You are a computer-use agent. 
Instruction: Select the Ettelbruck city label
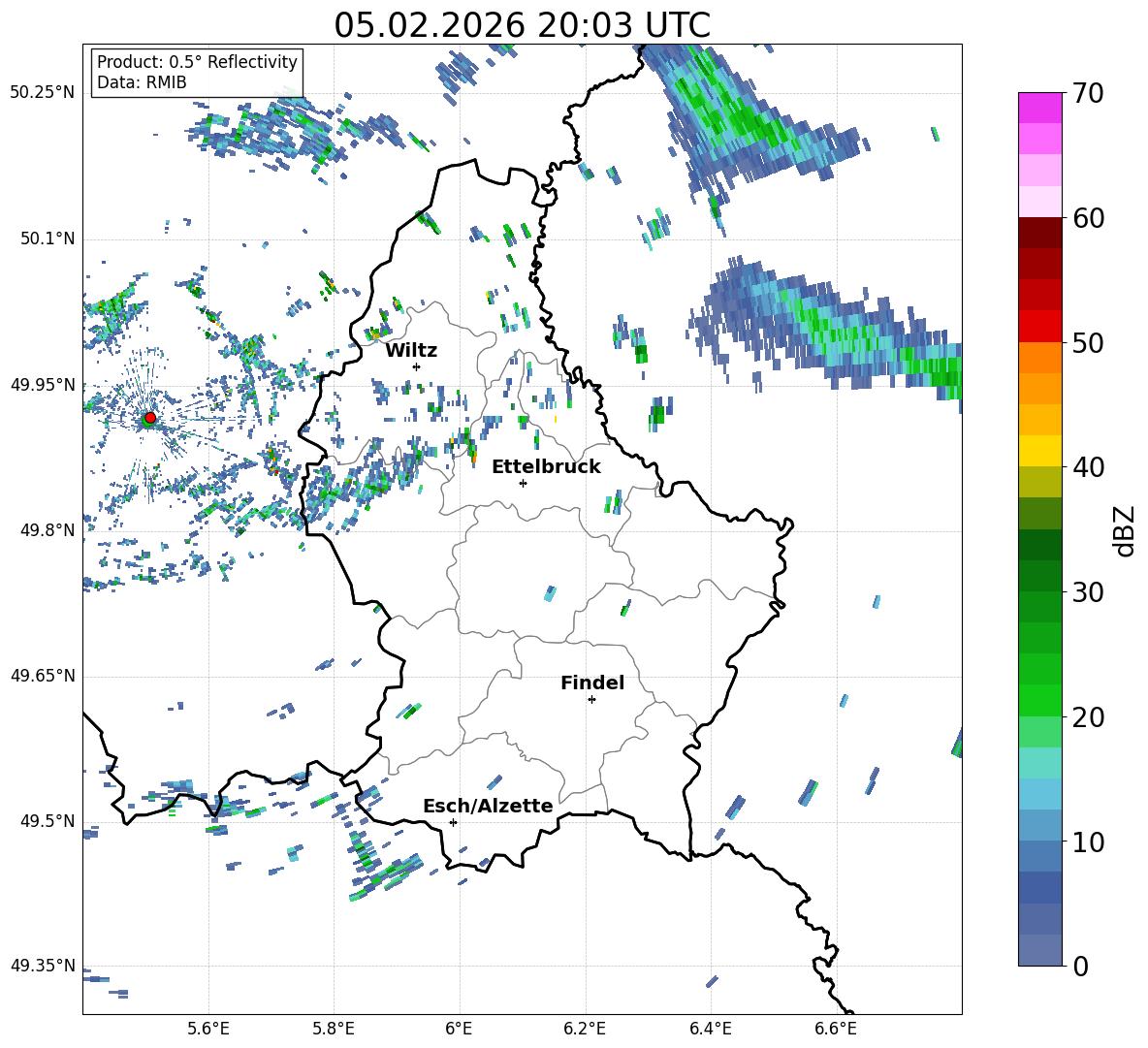[x=546, y=467]
